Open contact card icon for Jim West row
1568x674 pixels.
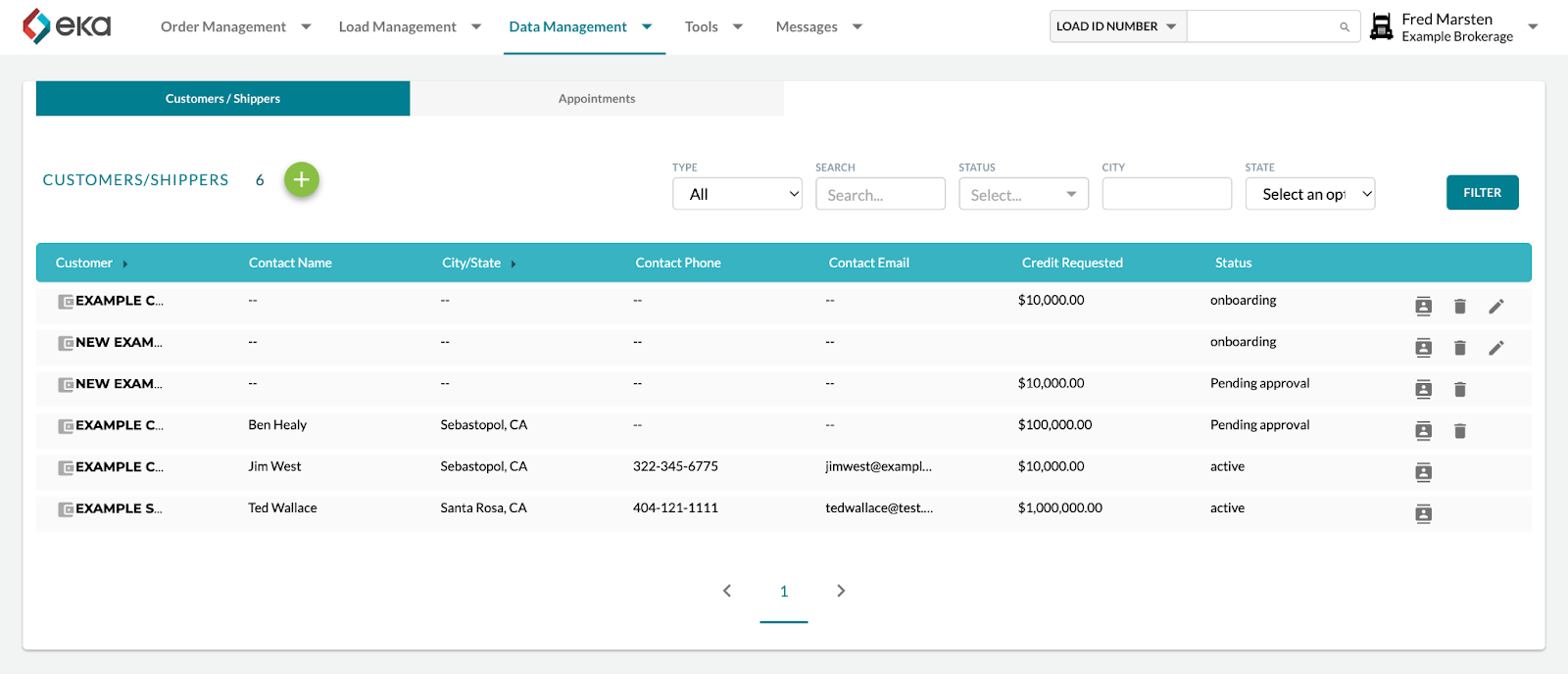click(x=1423, y=472)
